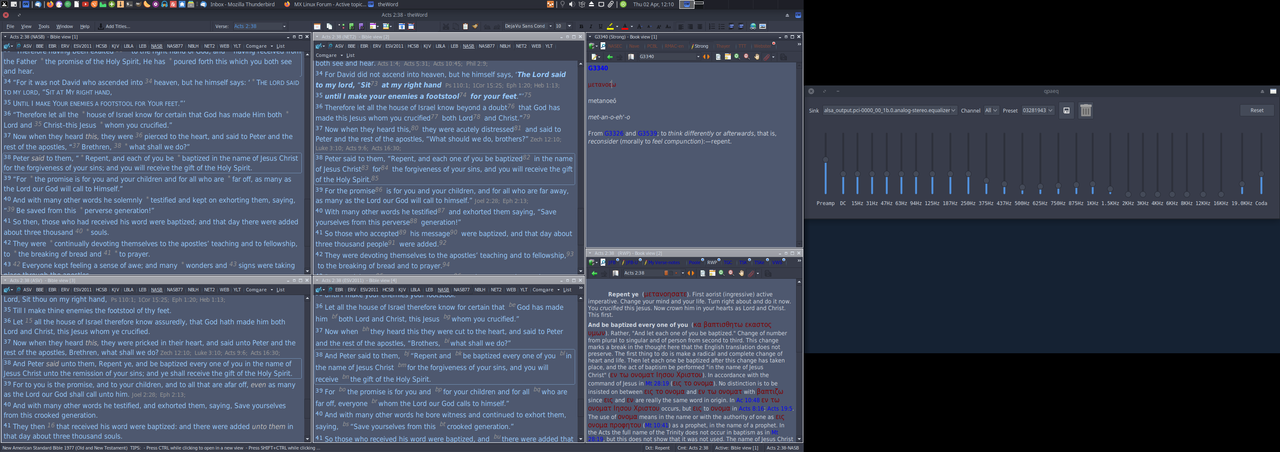Click the Bible view options icon in NET2 view
Viewport: 1280px width, 452px height.
318,46
